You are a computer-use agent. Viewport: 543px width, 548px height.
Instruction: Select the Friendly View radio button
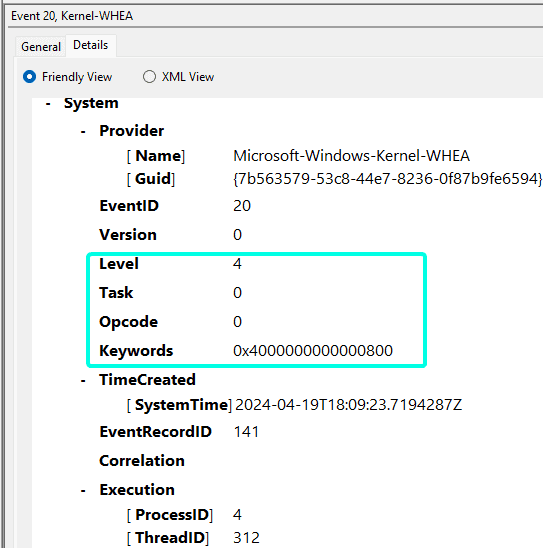pos(29,77)
